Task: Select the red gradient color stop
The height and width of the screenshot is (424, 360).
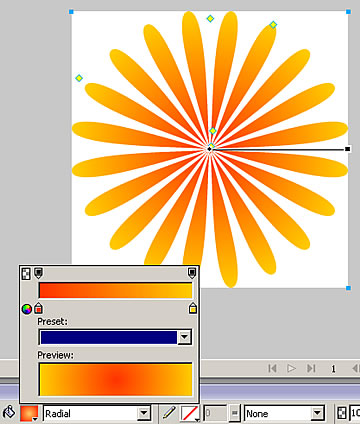Action: point(38,308)
